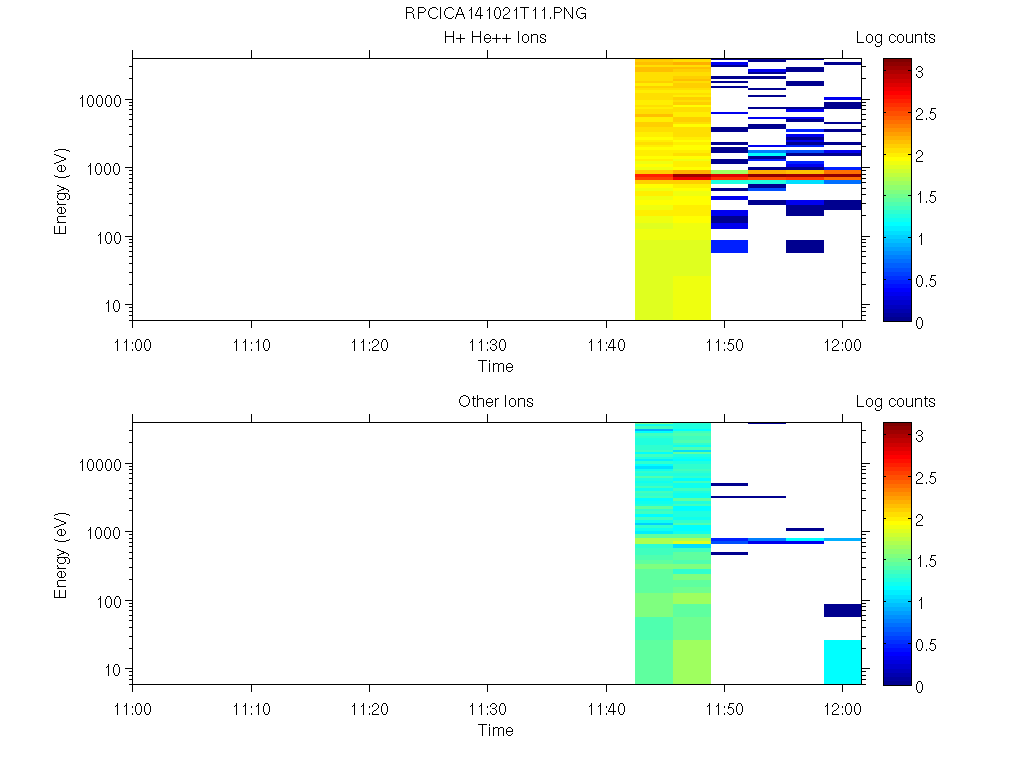The image size is (1024, 768).
Task: Click the 11:10 tick label of the top plot
Action: 251,345
